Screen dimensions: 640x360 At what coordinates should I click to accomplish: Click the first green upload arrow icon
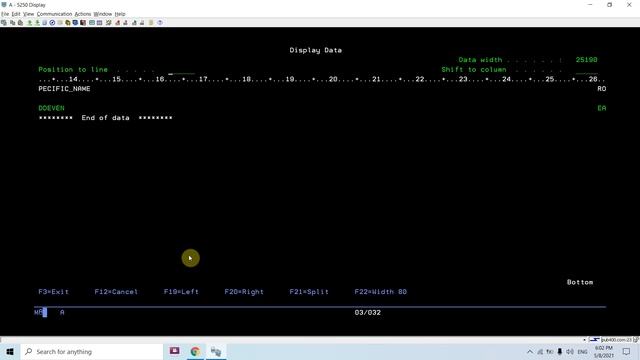click(x=29, y=22)
